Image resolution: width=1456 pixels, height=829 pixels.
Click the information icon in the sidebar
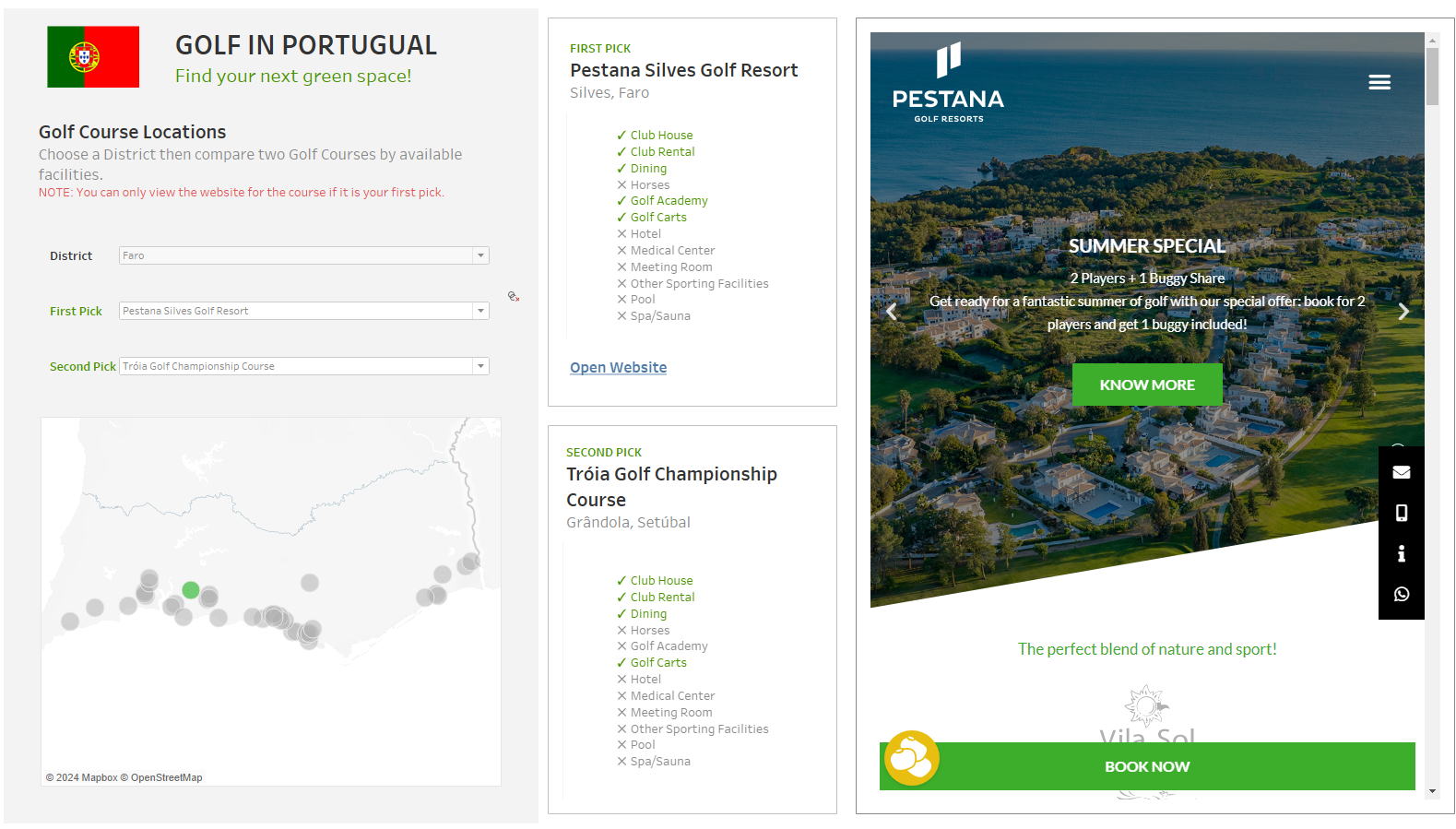pos(1402,553)
